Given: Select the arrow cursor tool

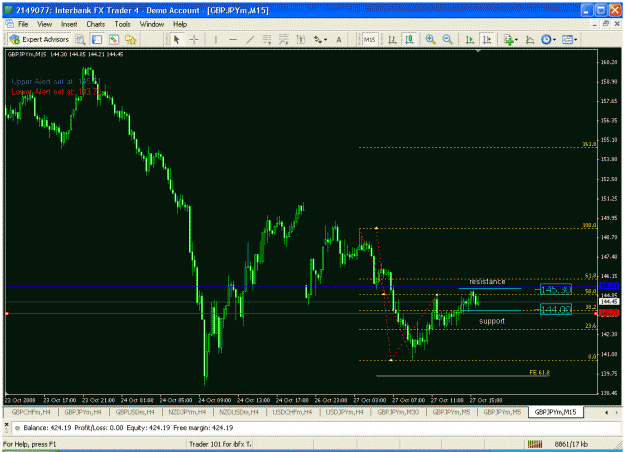Looking at the screenshot, I should (x=177, y=39).
